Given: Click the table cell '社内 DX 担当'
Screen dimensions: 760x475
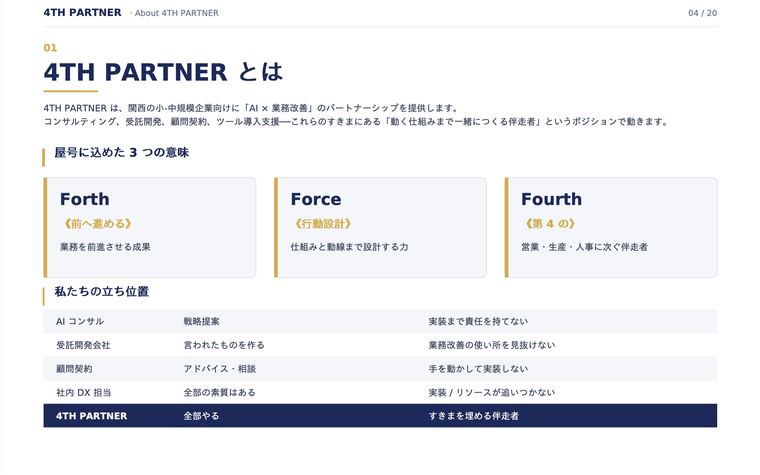Looking at the screenshot, I should click(x=83, y=393).
